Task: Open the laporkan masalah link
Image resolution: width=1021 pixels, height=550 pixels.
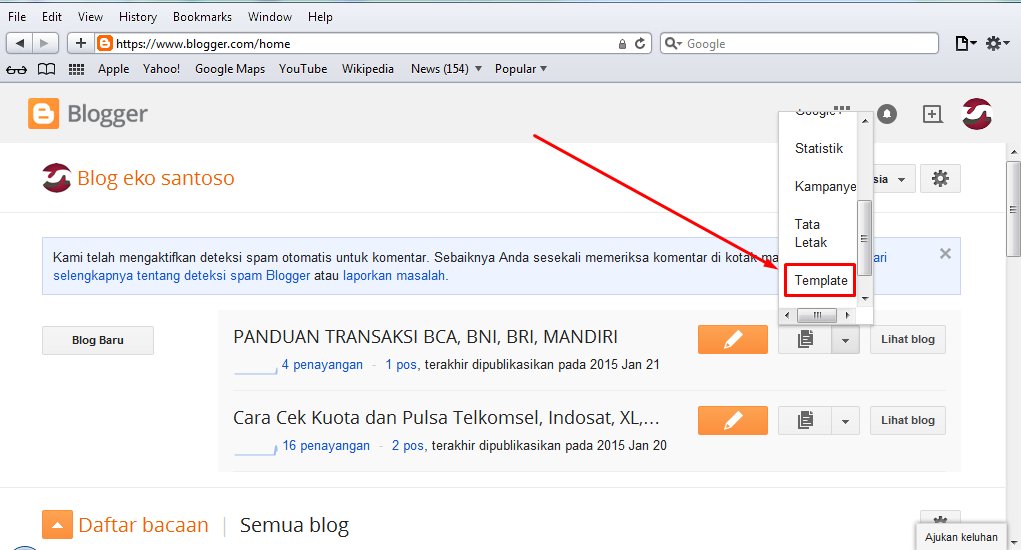Action: tap(394, 275)
